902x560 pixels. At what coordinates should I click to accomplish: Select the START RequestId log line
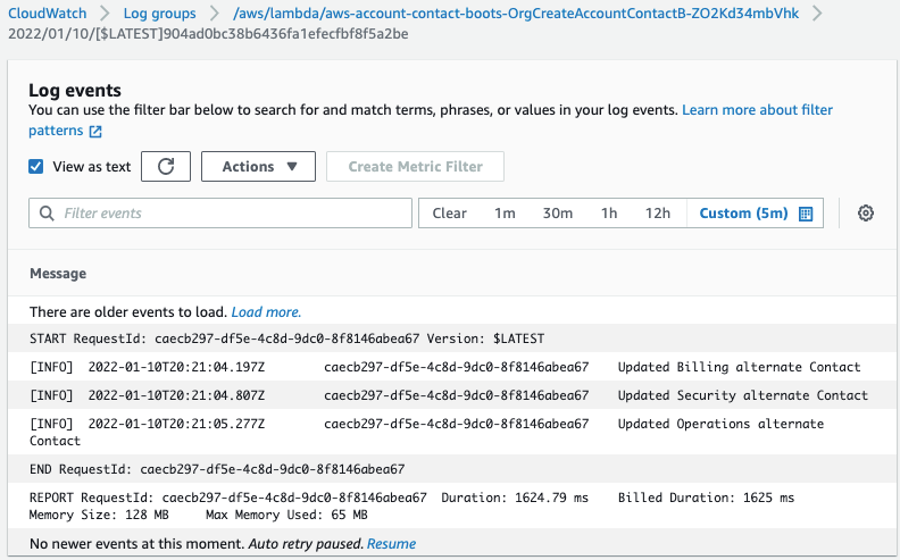(452, 338)
